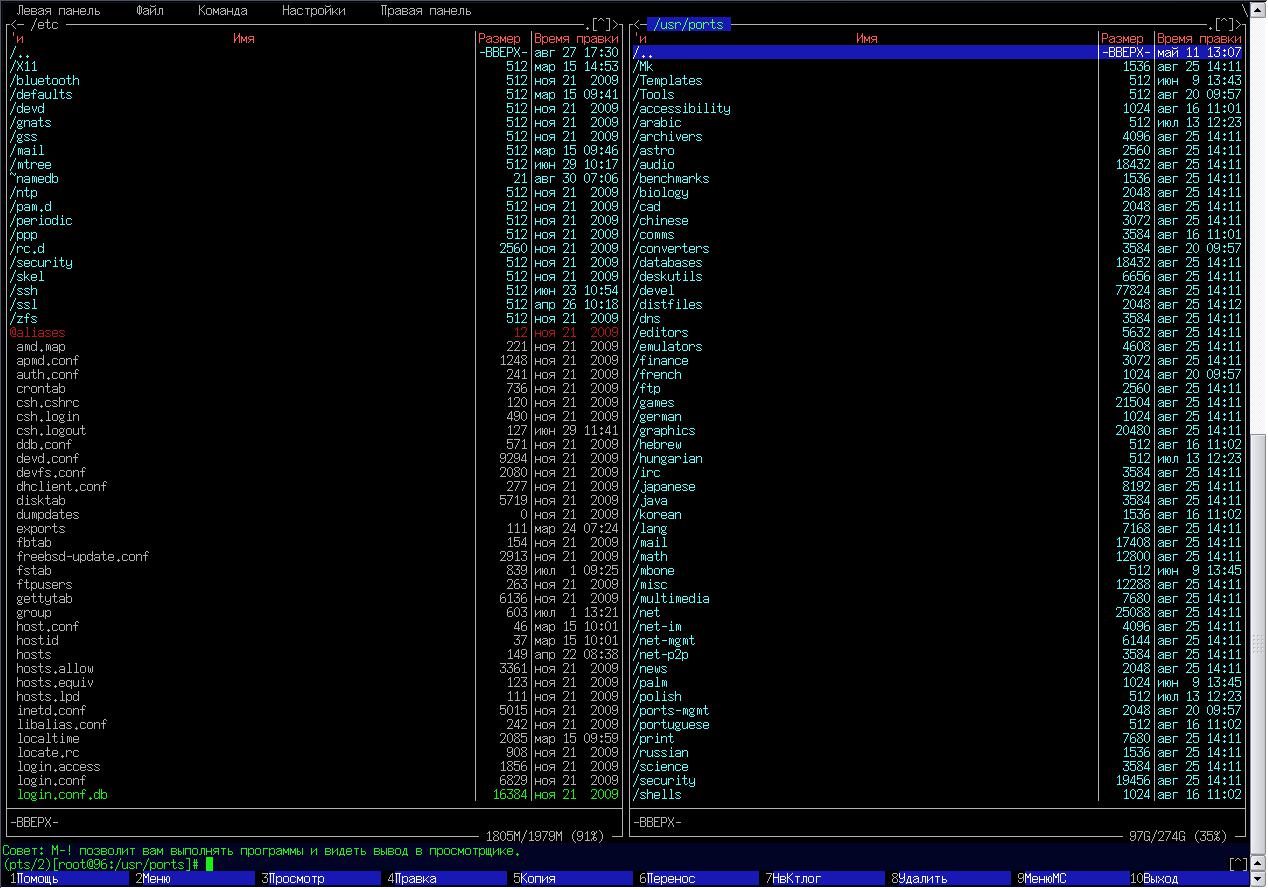The image size is (1268, 889).
Task: Click the 7НвКтлог button to create directory
Action: pyautogui.click(x=796, y=879)
